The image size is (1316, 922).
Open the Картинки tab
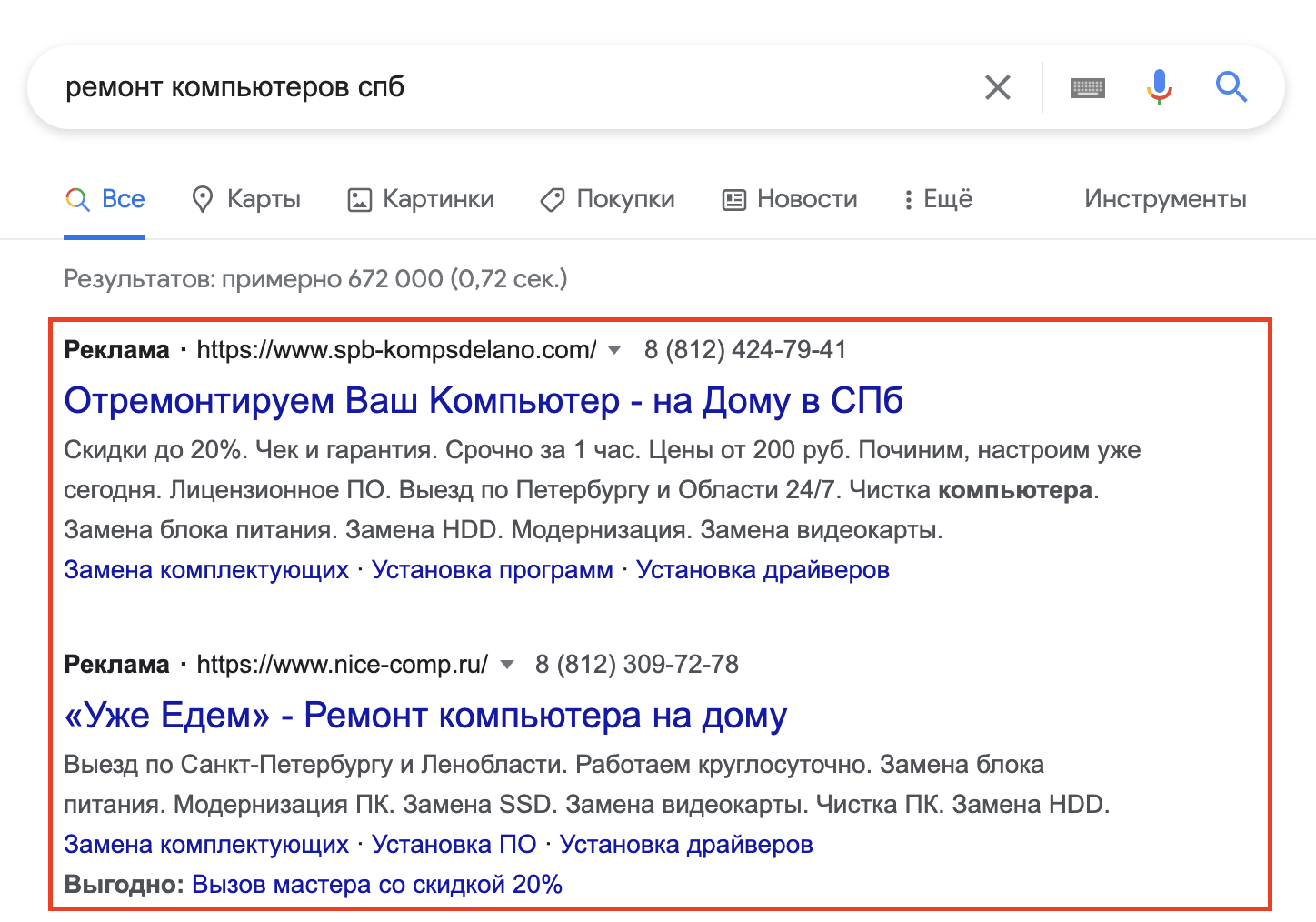point(422,199)
